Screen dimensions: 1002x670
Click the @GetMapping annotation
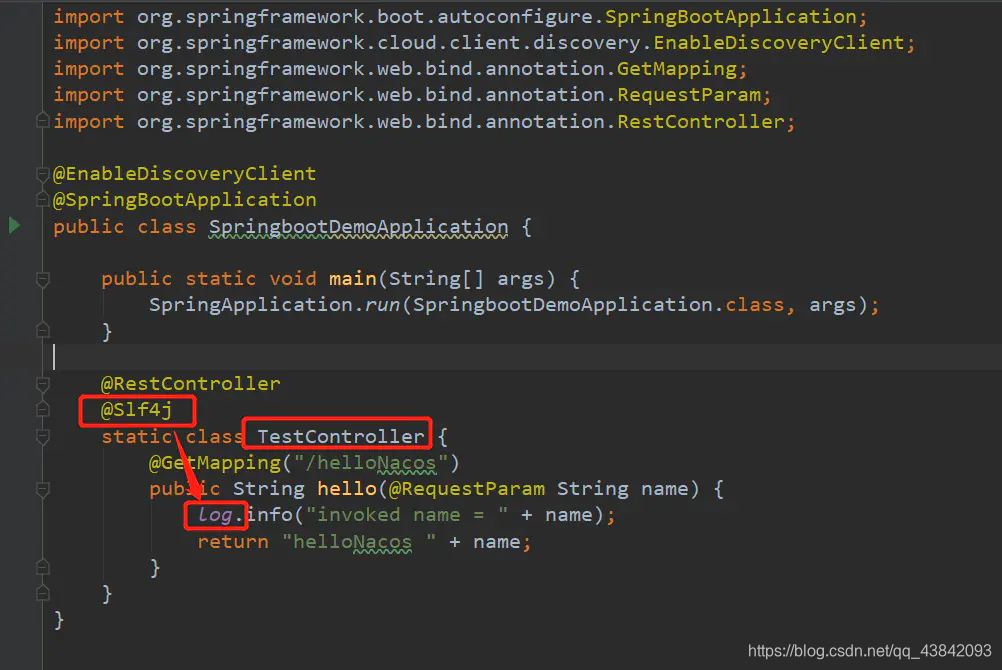215,463
